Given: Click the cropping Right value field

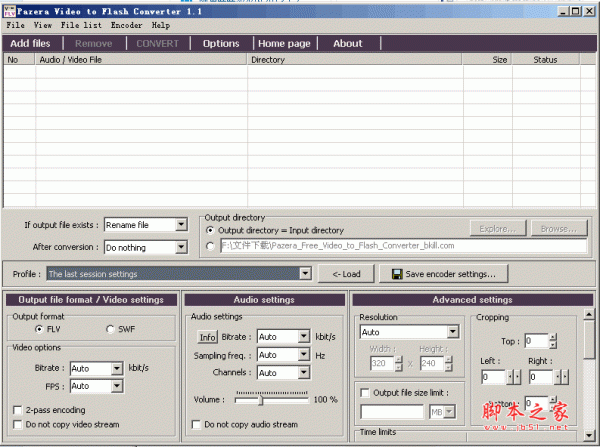Looking at the screenshot, I should pyautogui.click(x=541, y=377).
